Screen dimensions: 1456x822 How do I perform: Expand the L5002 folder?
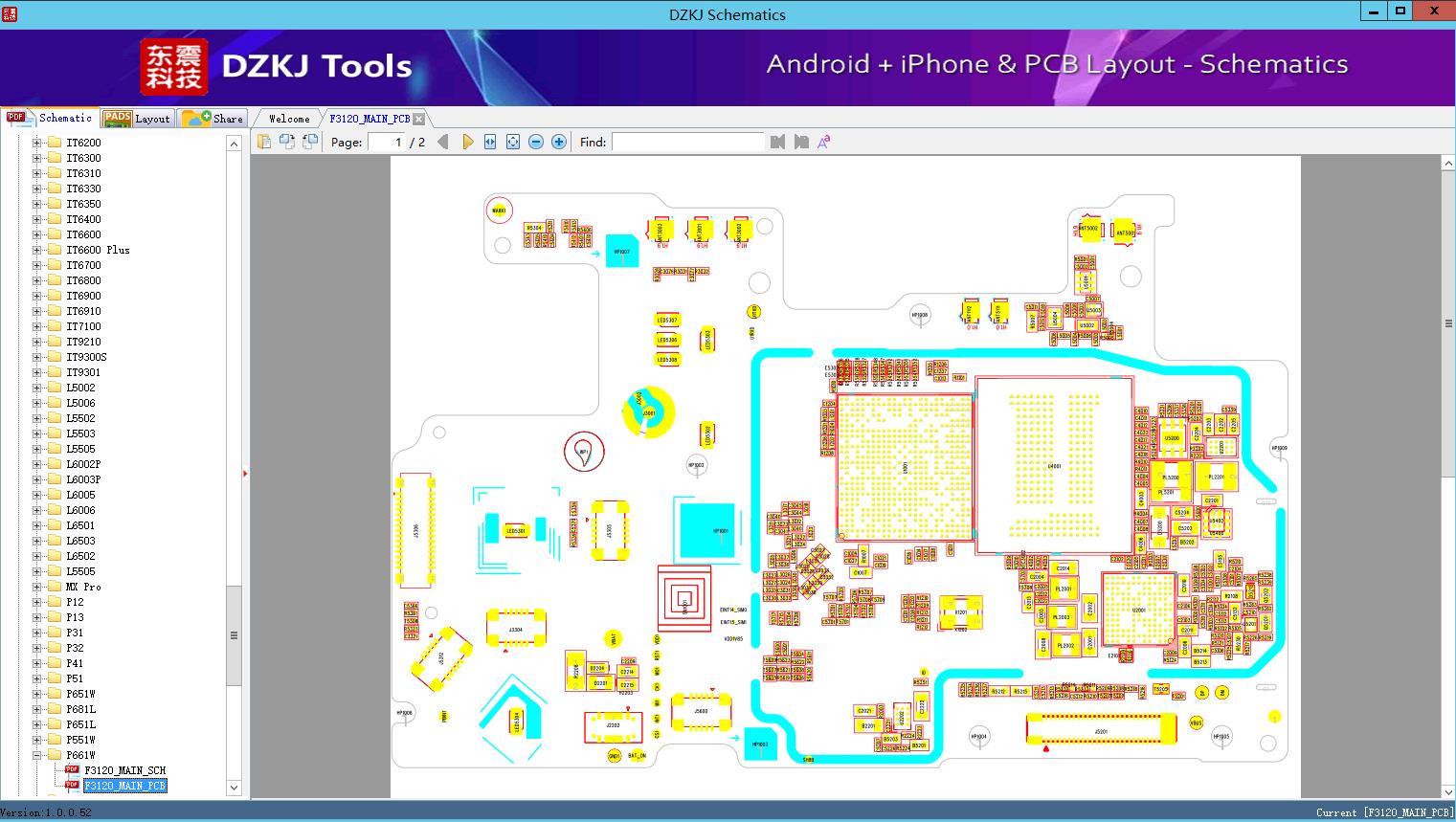[37, 388]
